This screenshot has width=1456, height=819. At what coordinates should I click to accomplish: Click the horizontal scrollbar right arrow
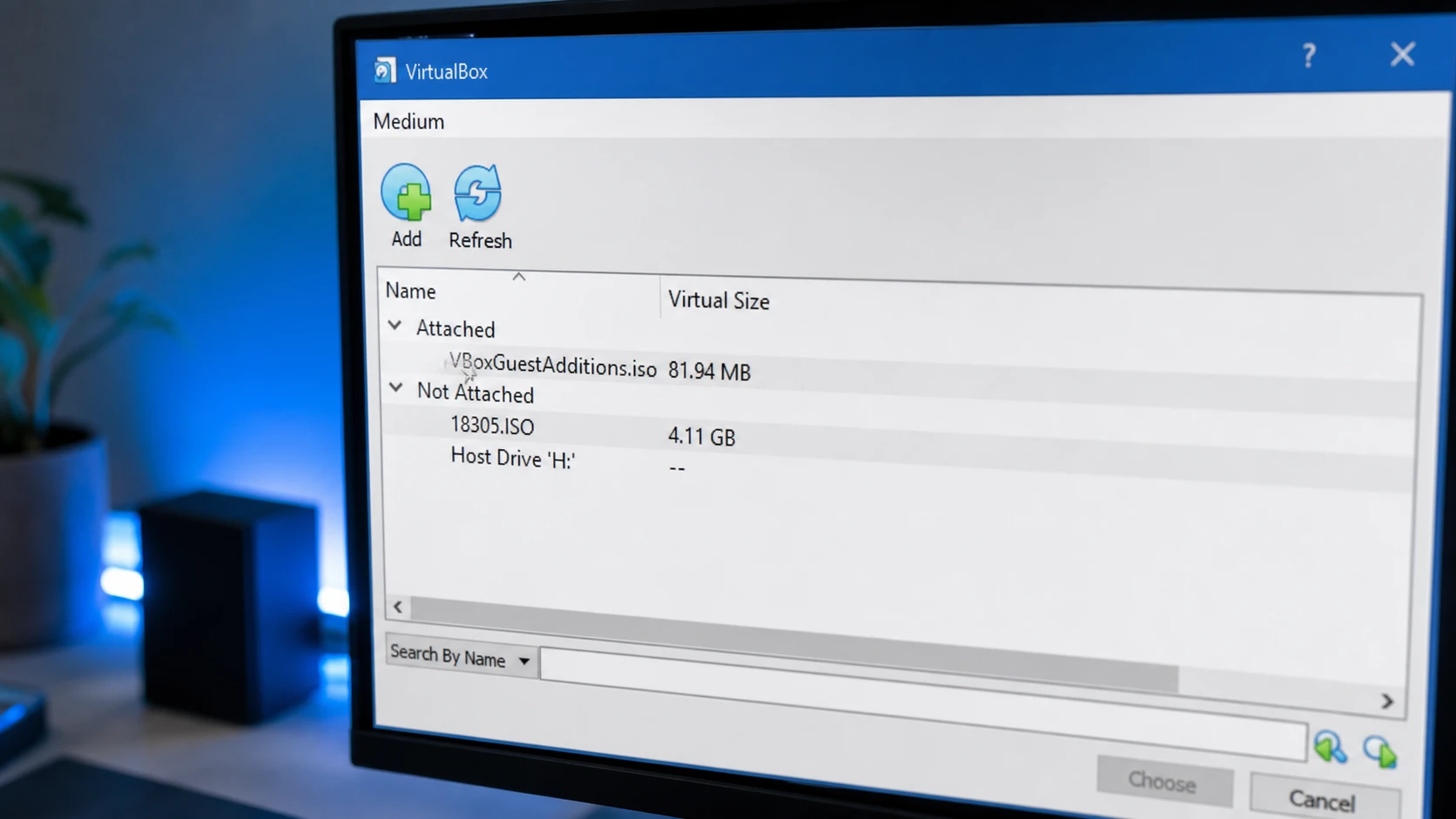(1387, 702)
